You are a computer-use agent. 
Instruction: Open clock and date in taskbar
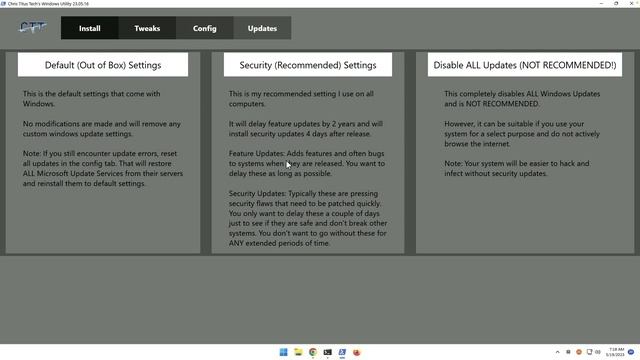tap(615, 352)
